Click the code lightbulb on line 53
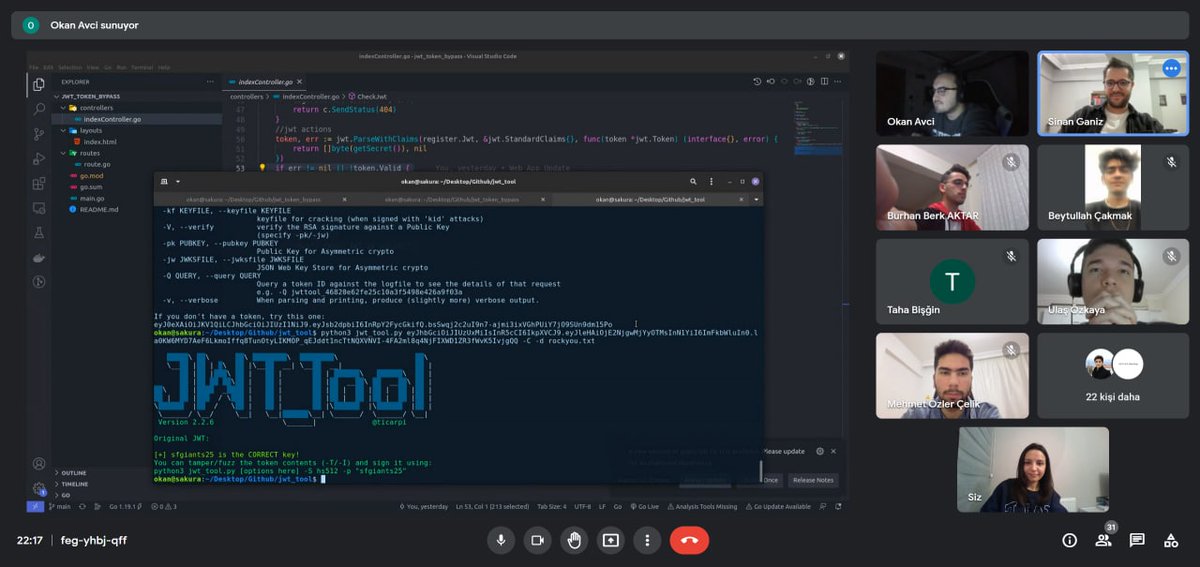The width and height of the screenshot is (1200, 567). [262, 167]
